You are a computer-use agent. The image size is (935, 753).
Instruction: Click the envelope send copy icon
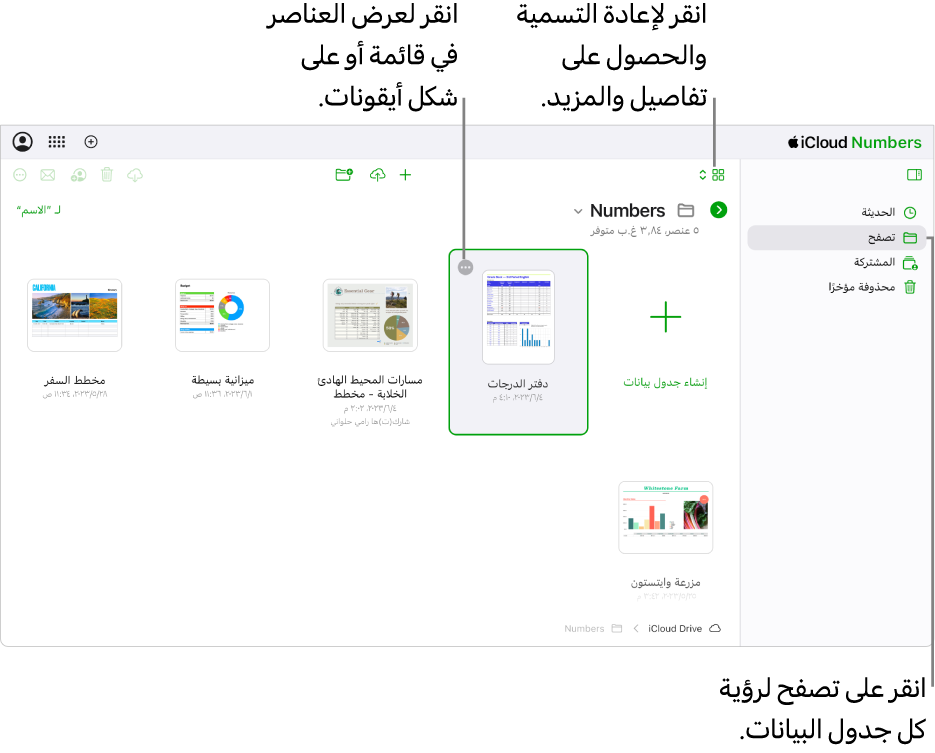pos(48,175)
